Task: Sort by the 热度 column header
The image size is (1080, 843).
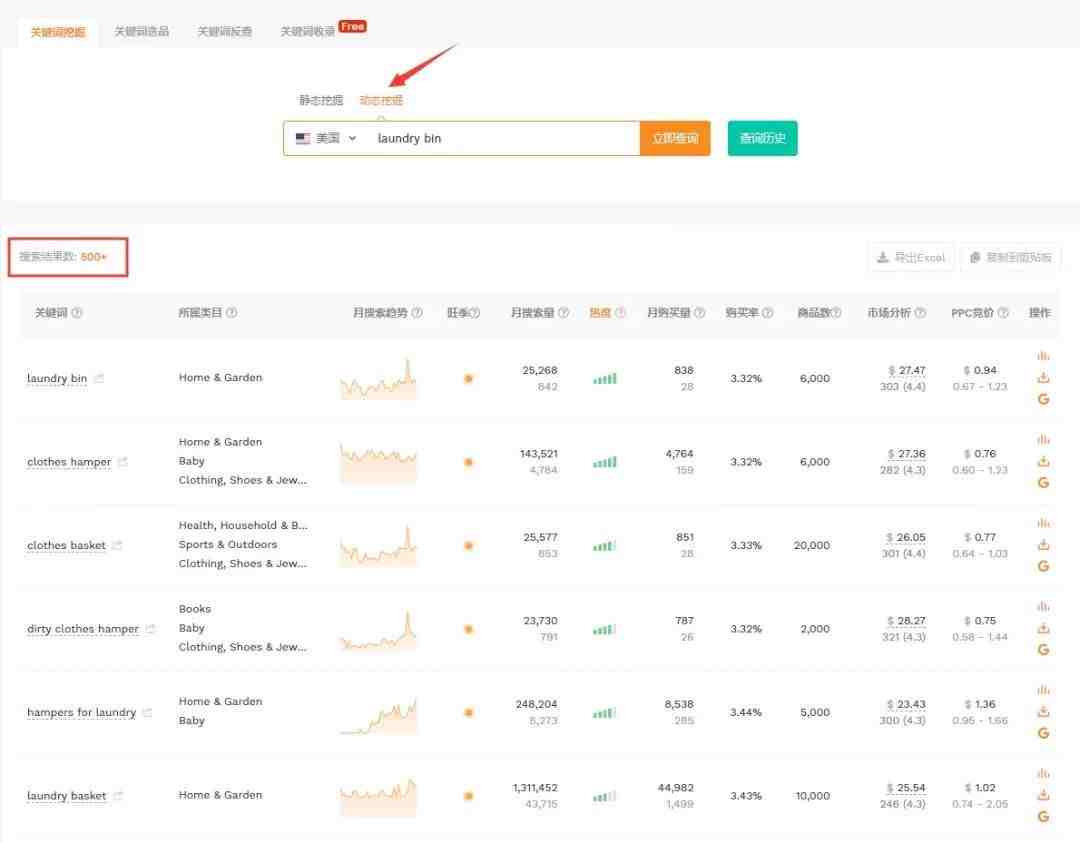Action: pos(600,313)
